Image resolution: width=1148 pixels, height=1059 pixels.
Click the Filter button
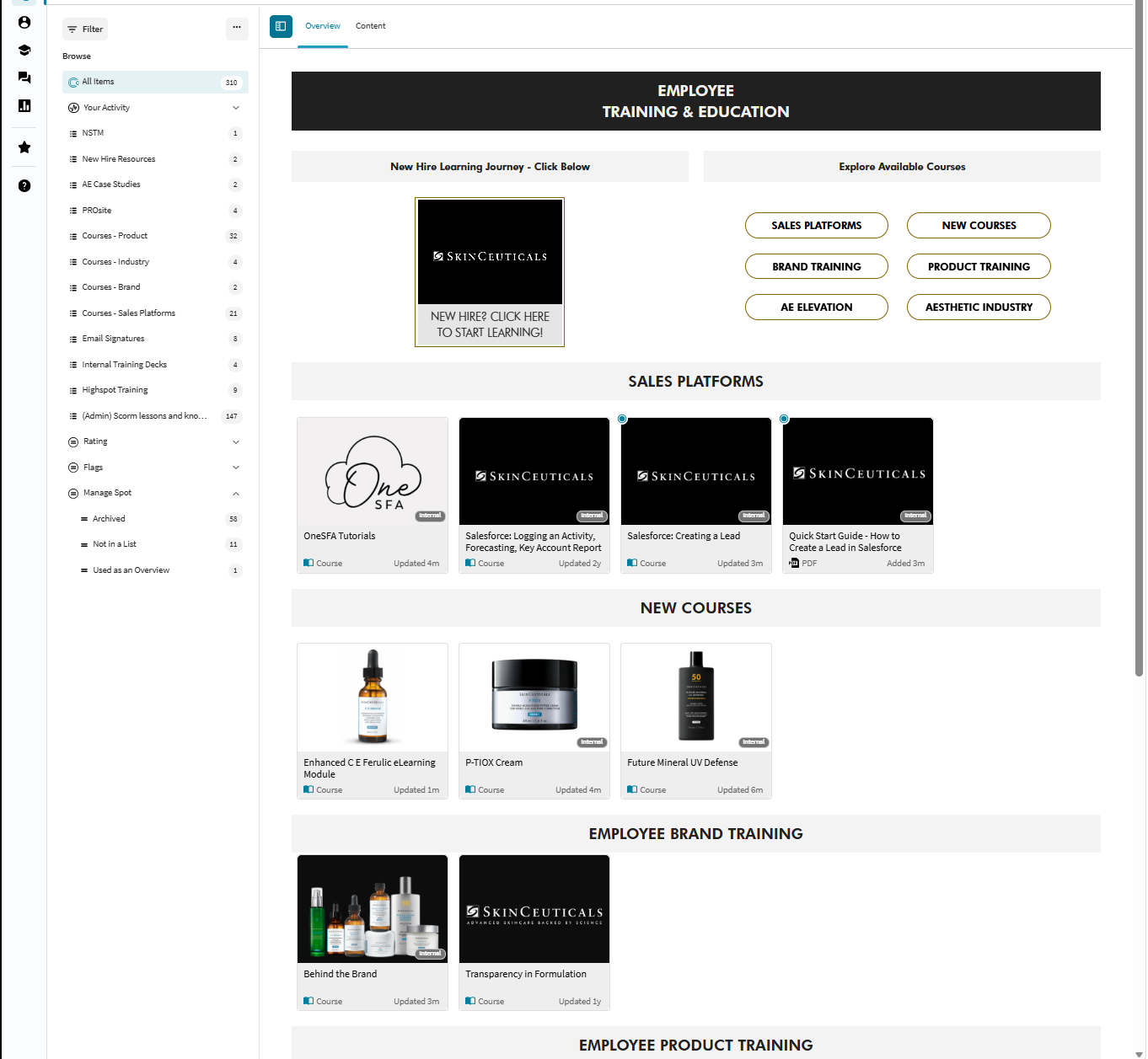click(x=85, y=29)
